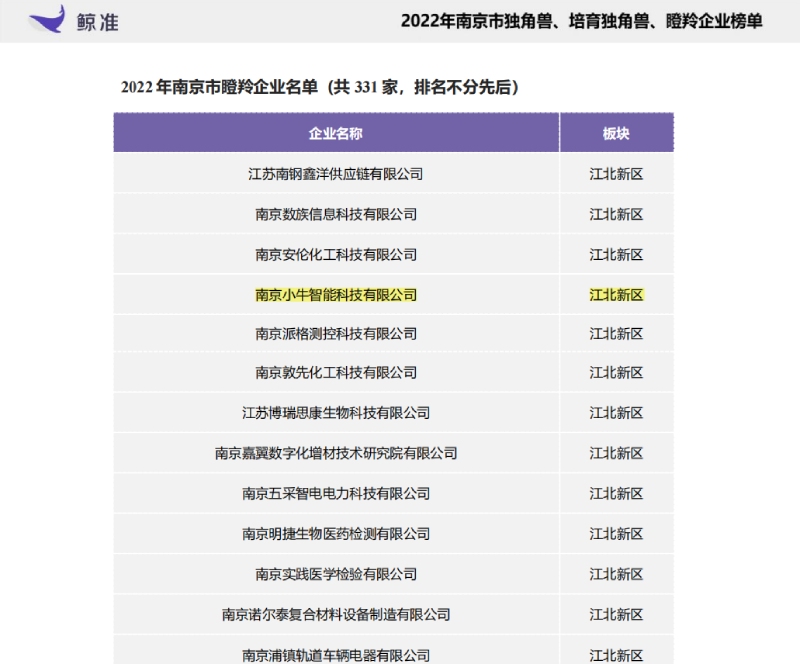Click 江北新区 in 南京五采智电 row

[616, 494]
